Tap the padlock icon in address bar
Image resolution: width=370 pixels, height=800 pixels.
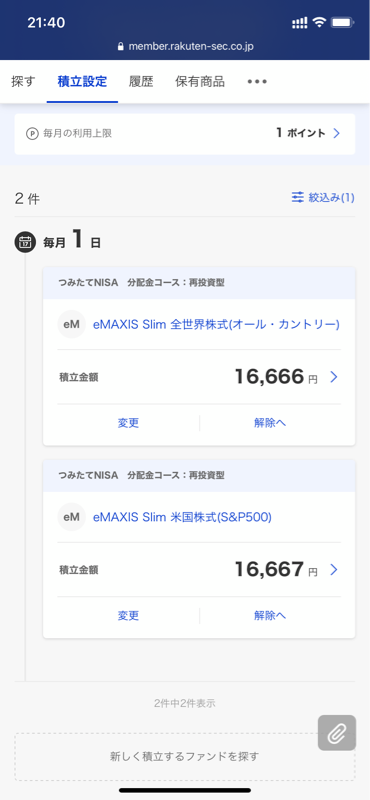coord(121,46)
